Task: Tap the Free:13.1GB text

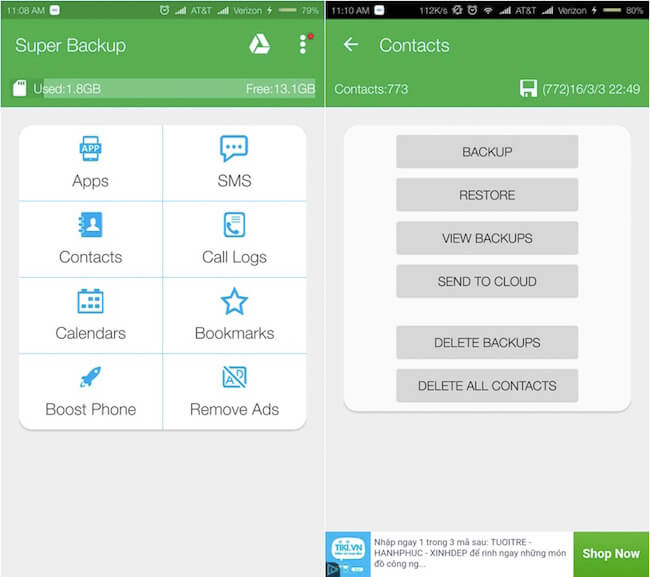Action: pyautogui.click(x=281, y=89)
